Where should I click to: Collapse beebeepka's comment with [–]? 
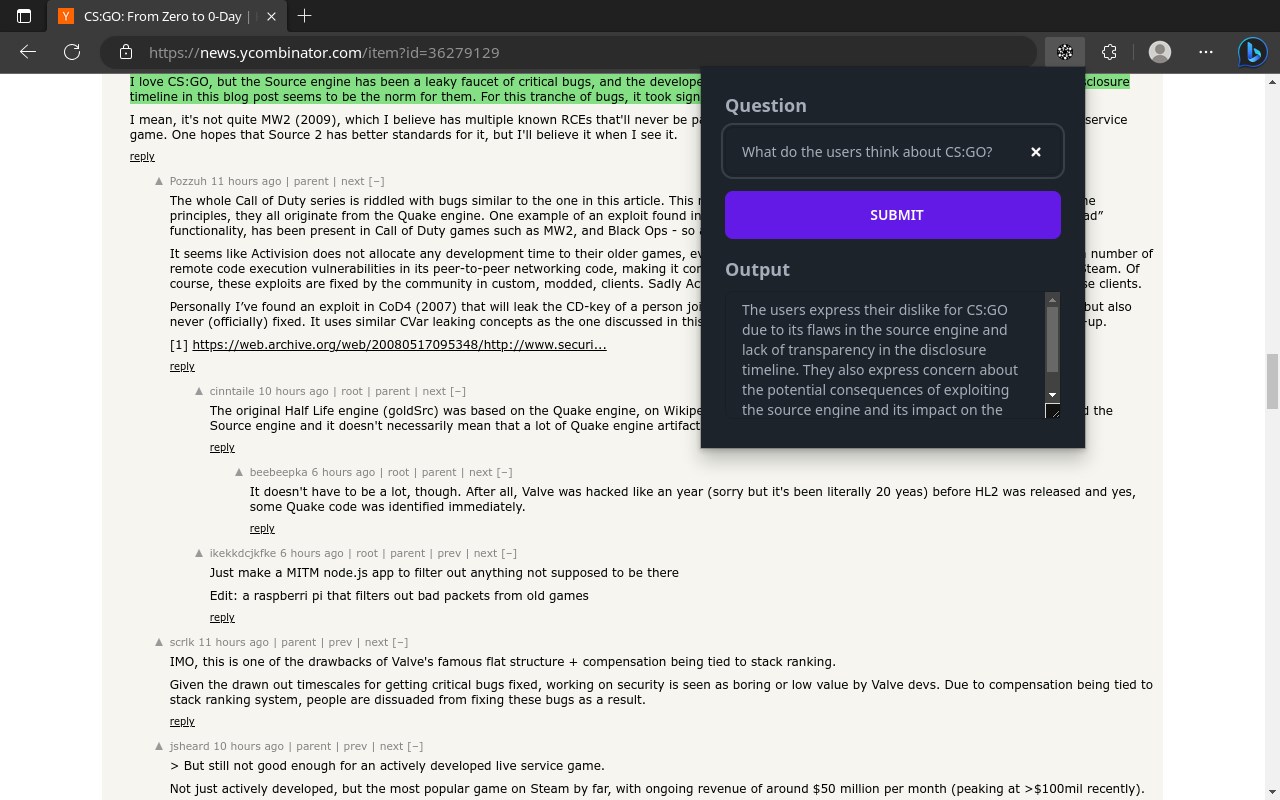(x=504, y=472)
